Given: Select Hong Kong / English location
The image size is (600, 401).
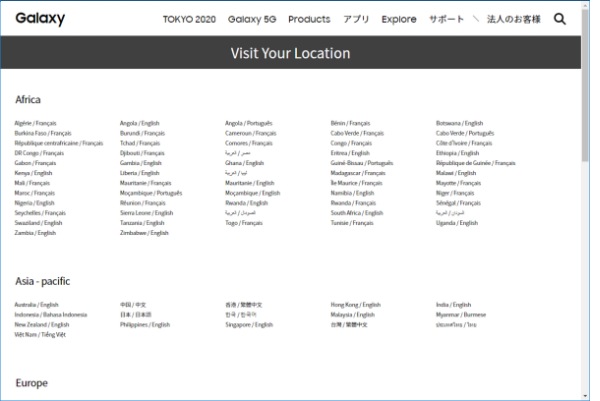Looking at the screenshot, I should tap(355, 305).
